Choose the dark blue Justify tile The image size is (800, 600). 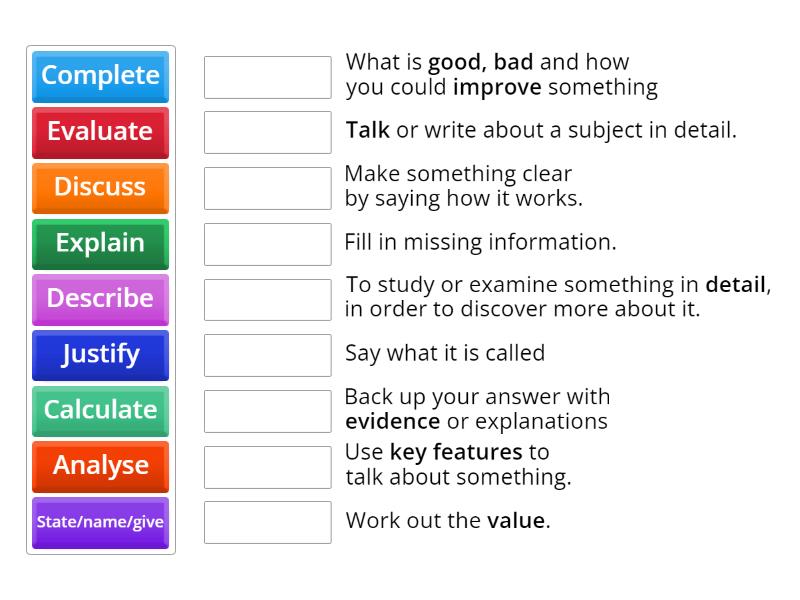[x=100, y=354]
